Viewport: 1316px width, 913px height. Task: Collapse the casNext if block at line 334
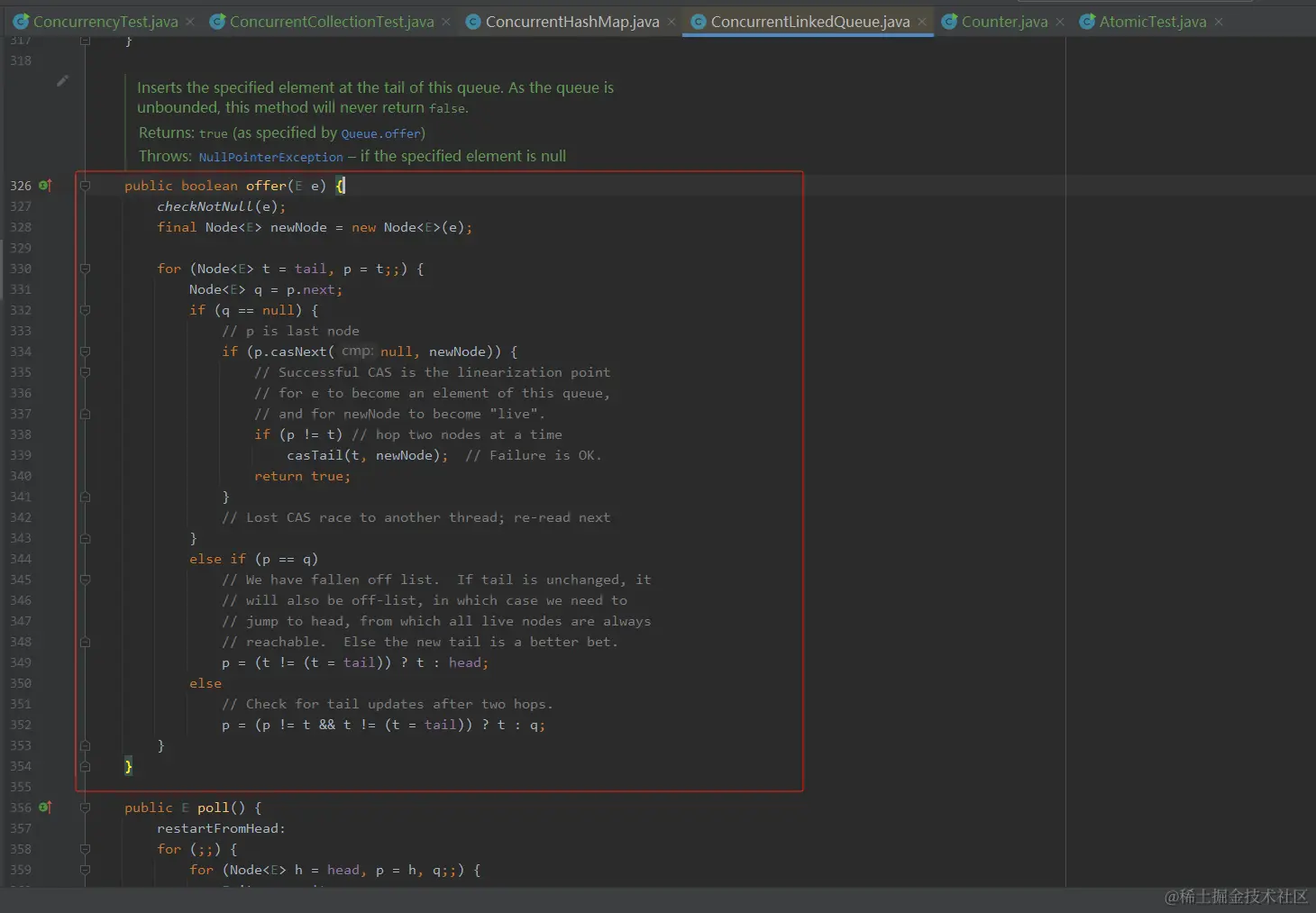pyautogui.click(x=85, y=352)
